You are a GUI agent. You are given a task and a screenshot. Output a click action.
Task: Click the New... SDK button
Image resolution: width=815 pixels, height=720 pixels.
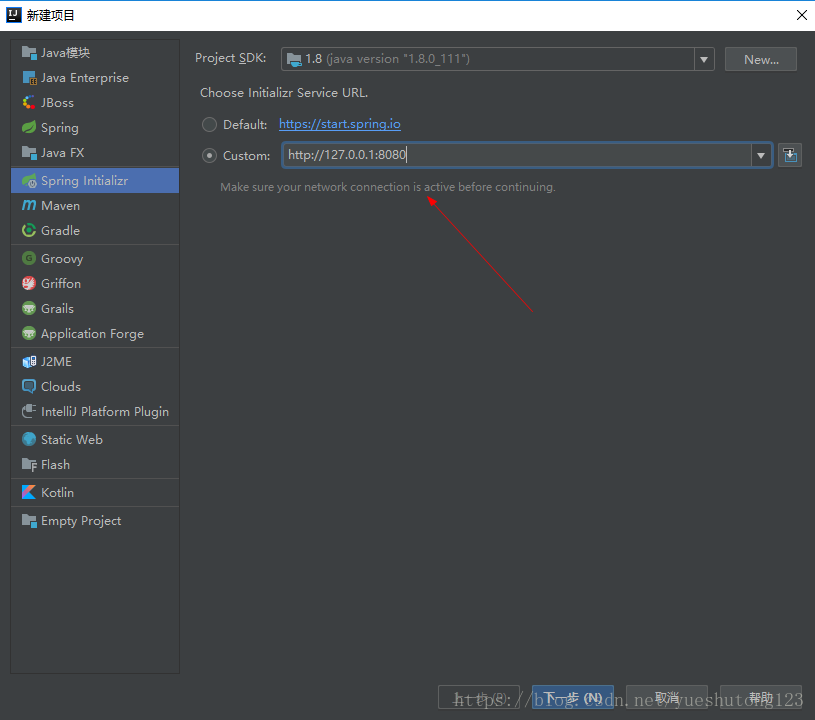point(760,59)
